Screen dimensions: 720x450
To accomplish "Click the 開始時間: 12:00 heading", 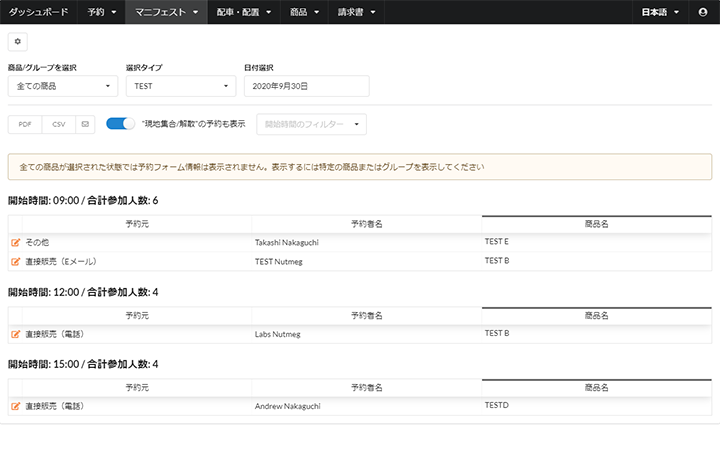I will 83,292.
